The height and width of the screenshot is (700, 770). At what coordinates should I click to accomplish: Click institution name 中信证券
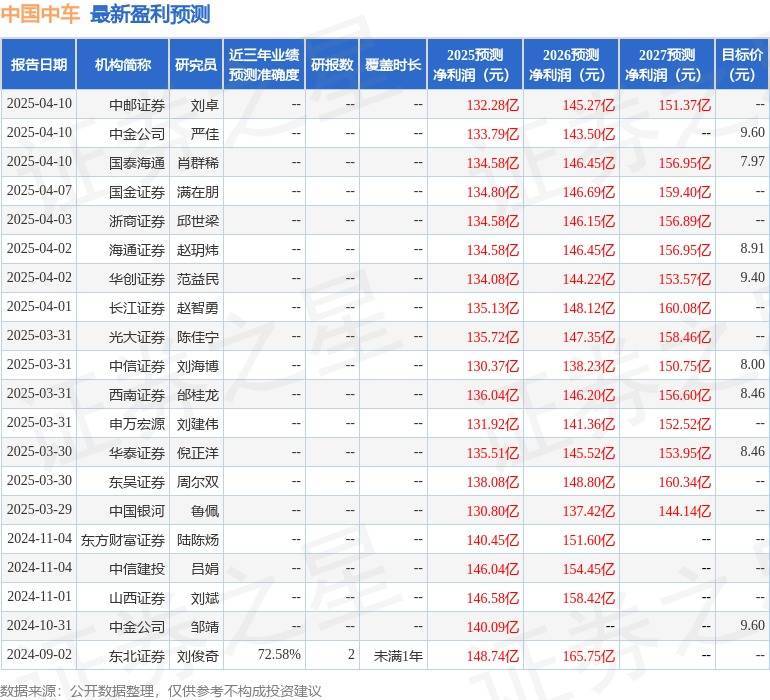pyautogui.click(x=137, y=365)
